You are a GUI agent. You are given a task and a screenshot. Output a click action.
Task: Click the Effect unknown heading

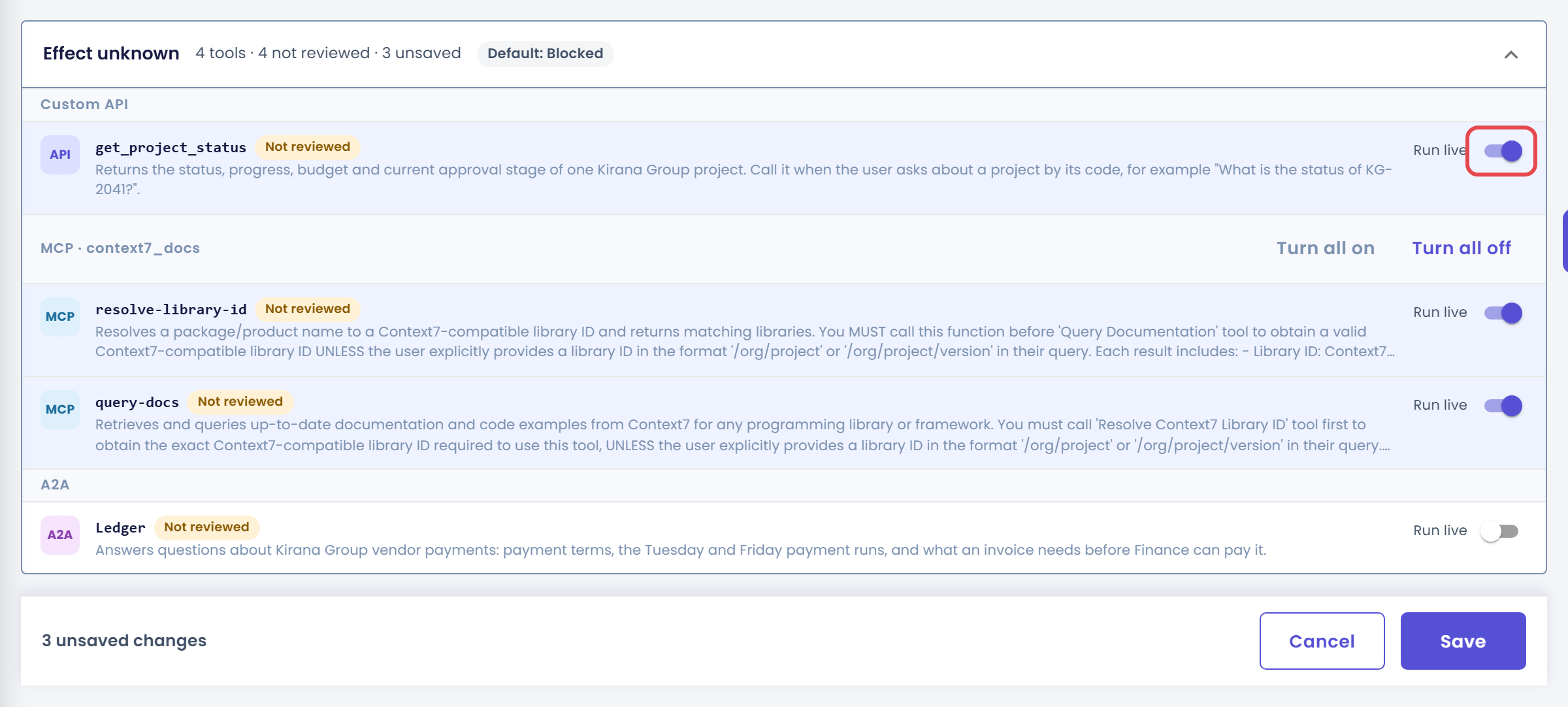click(111, 54)
